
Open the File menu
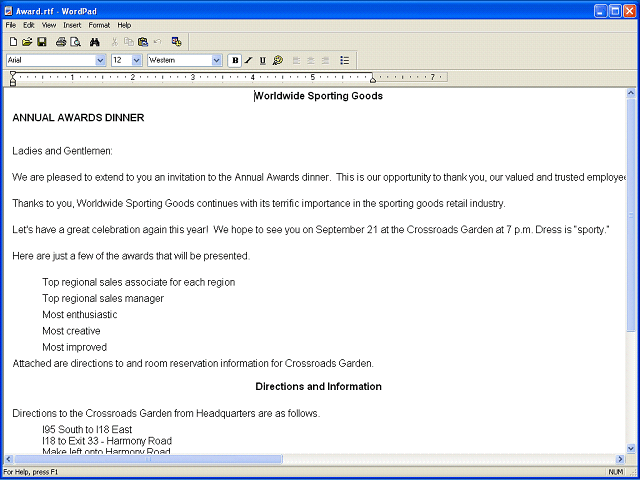point(11,25)
